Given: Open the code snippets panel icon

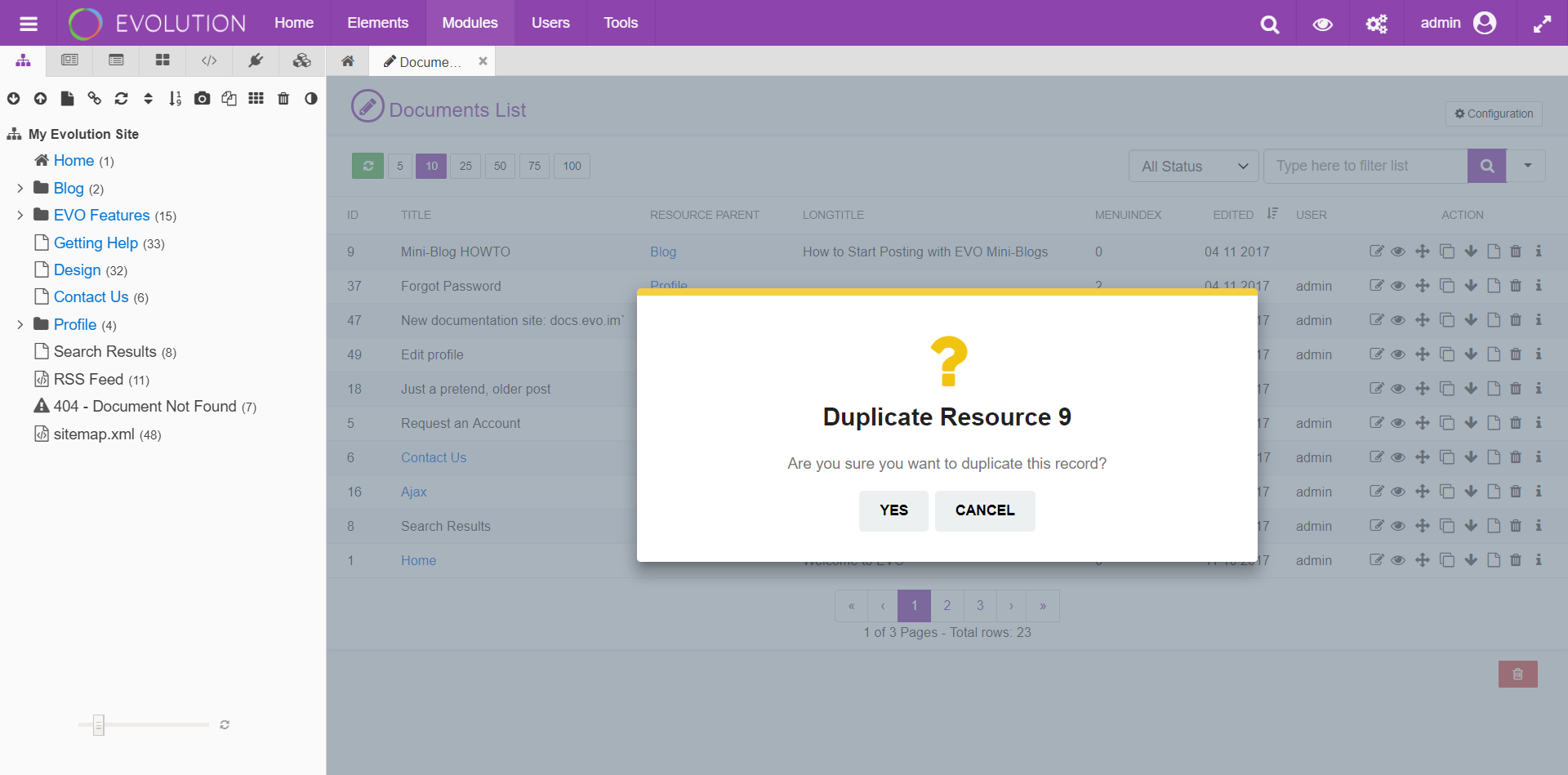Looking at the screenshot, I should click(x=209, y=60).
